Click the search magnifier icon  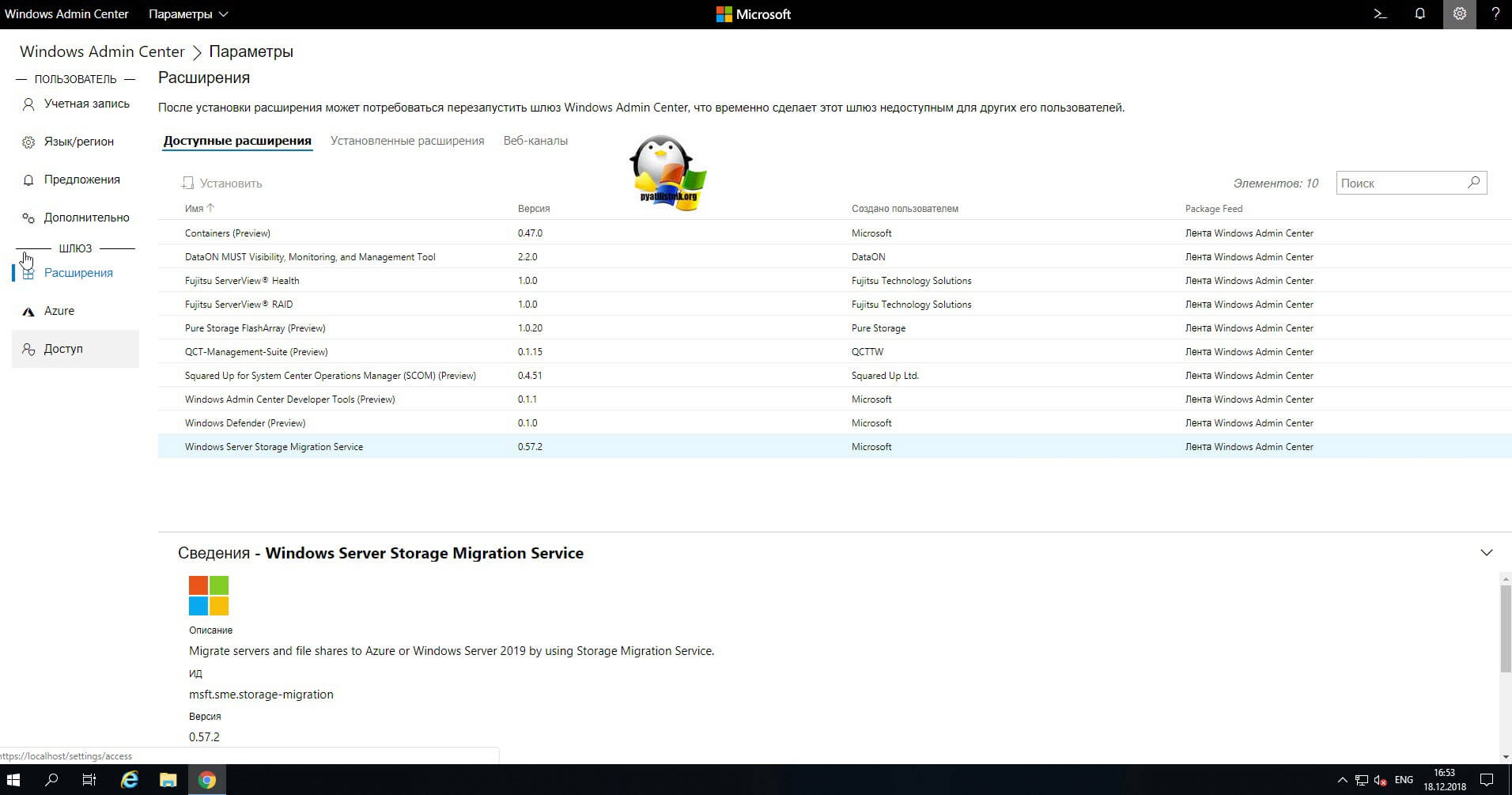pyautogui.click(x=1474, y=183)
